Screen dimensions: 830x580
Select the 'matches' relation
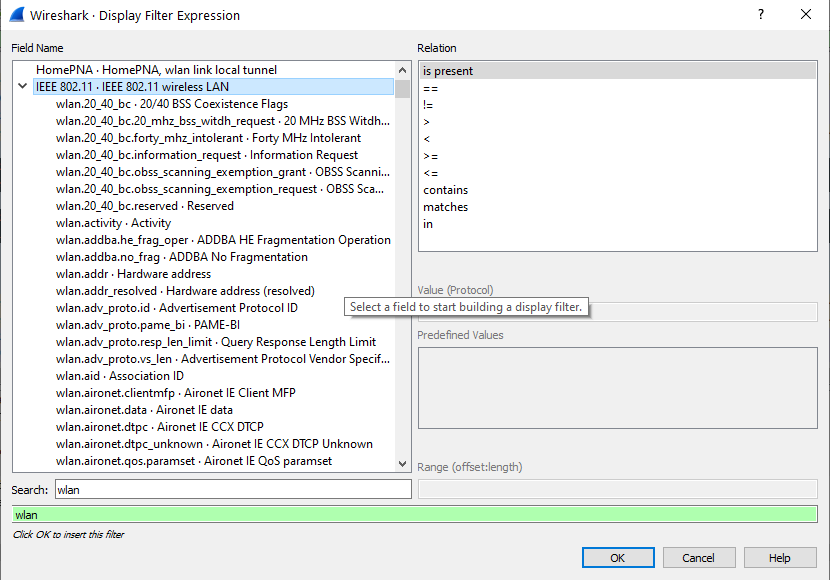445,207
